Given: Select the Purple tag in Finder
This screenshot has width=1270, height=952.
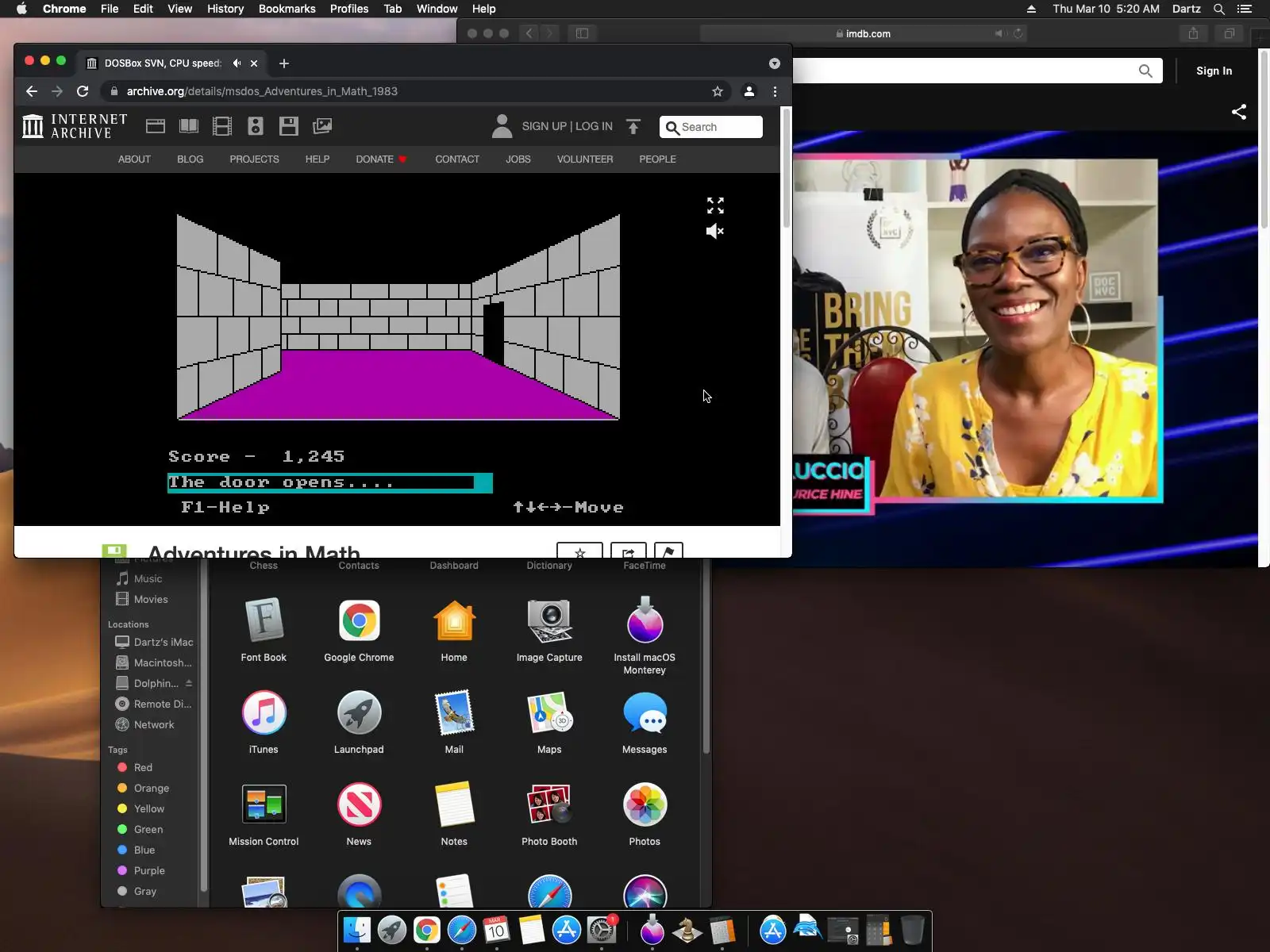Looking at the screenshot, I should (x=151, y=871).
